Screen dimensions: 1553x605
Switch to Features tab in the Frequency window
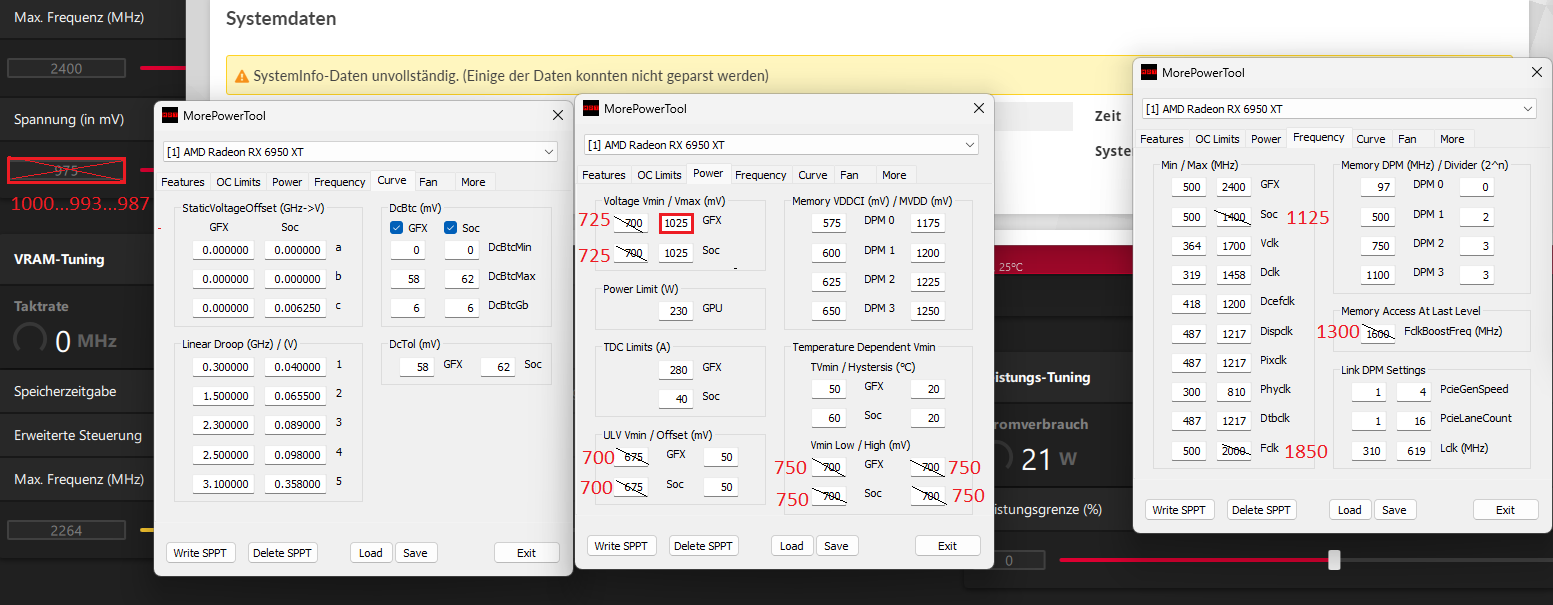1162,139
